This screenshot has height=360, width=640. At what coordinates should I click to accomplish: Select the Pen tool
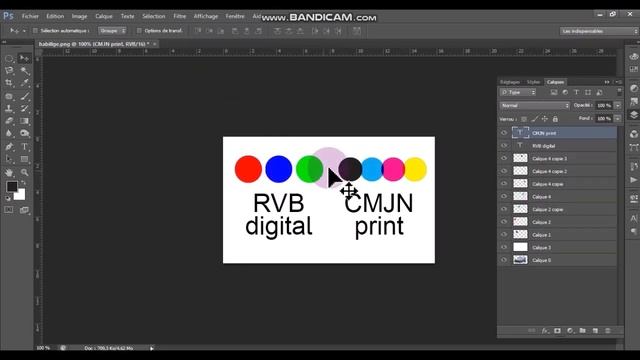(9, 147)
